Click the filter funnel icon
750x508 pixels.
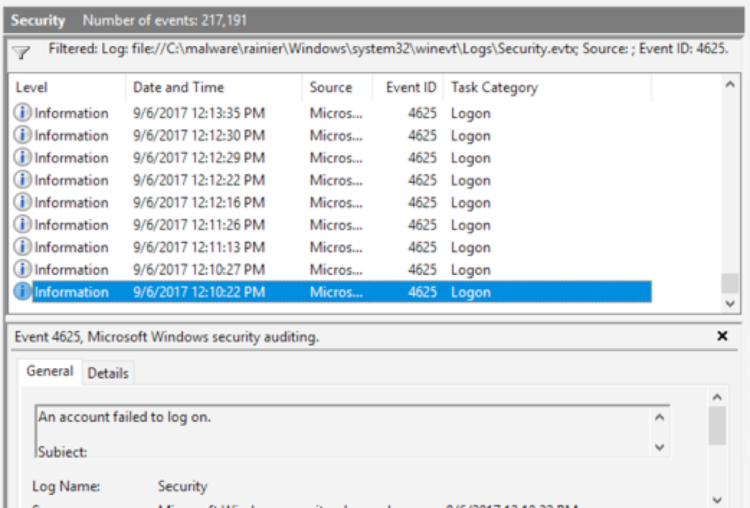pos(21,53)
